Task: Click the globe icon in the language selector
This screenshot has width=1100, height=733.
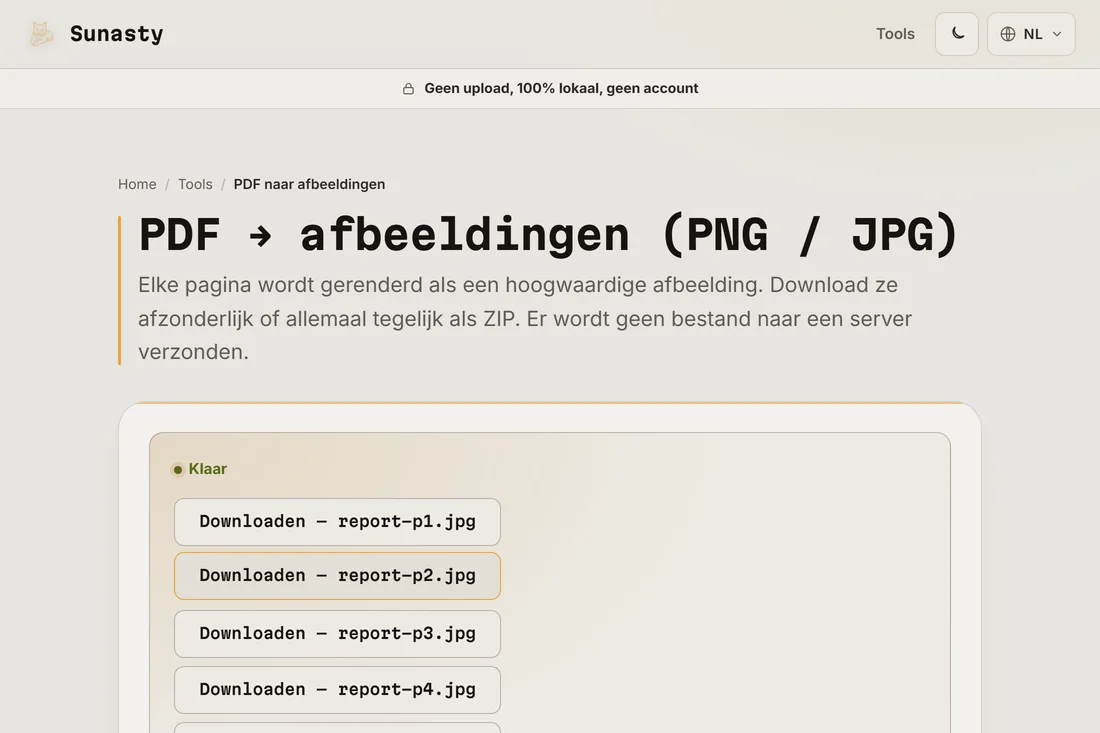Action: click(1008, 34)
